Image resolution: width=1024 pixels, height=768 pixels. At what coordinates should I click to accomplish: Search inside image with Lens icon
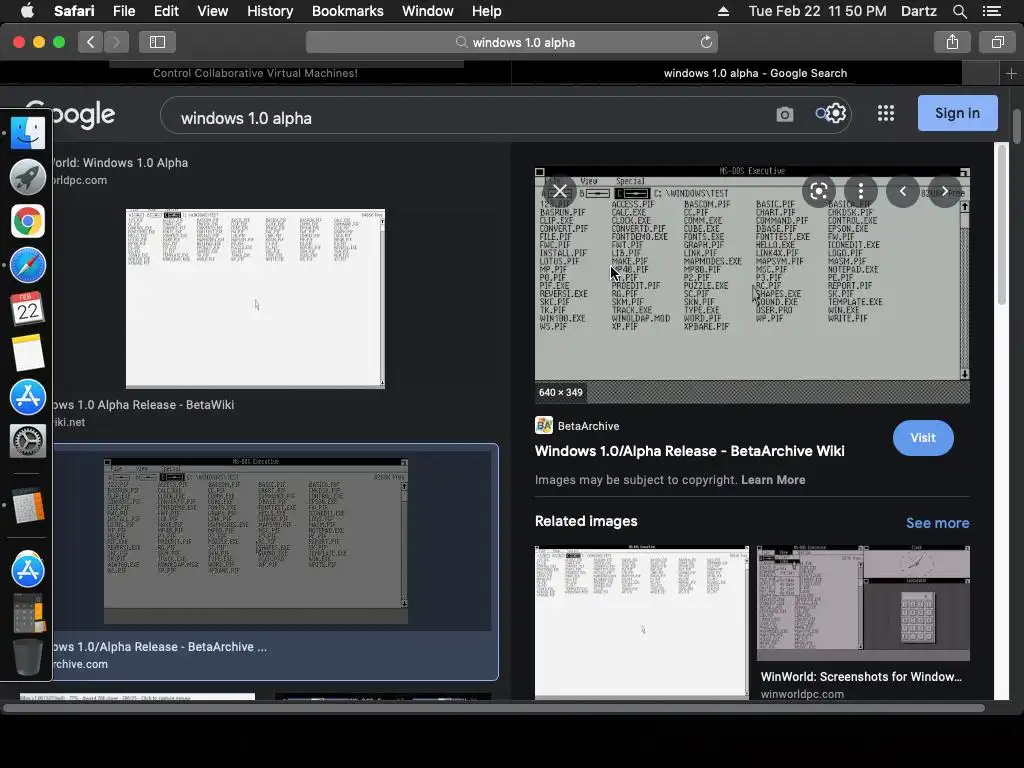818,191
